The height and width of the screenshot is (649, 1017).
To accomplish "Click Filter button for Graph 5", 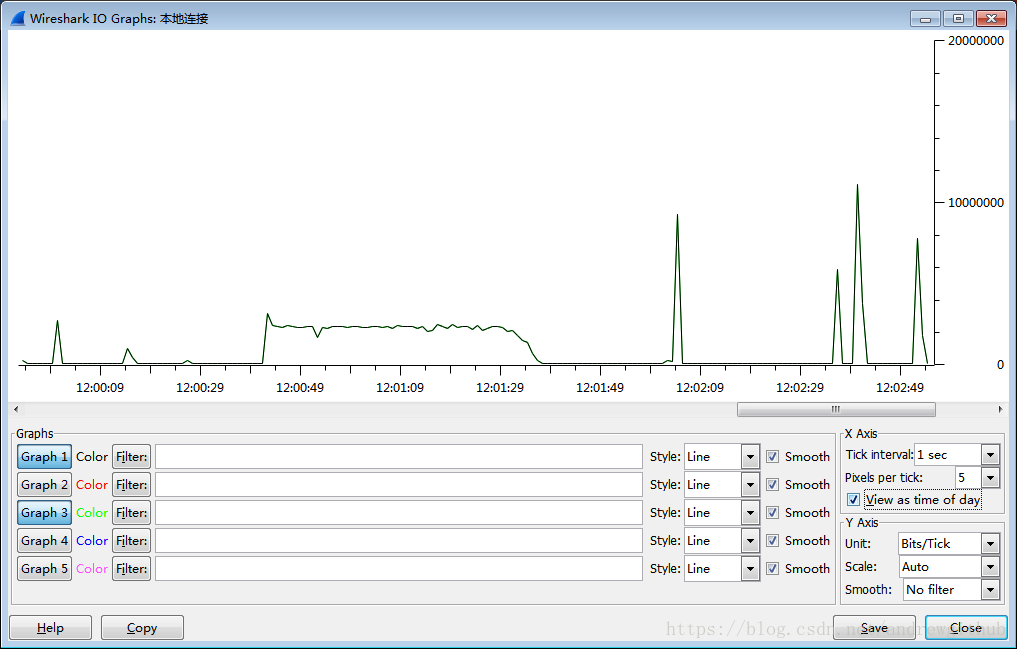I will (x=132, y=569).
